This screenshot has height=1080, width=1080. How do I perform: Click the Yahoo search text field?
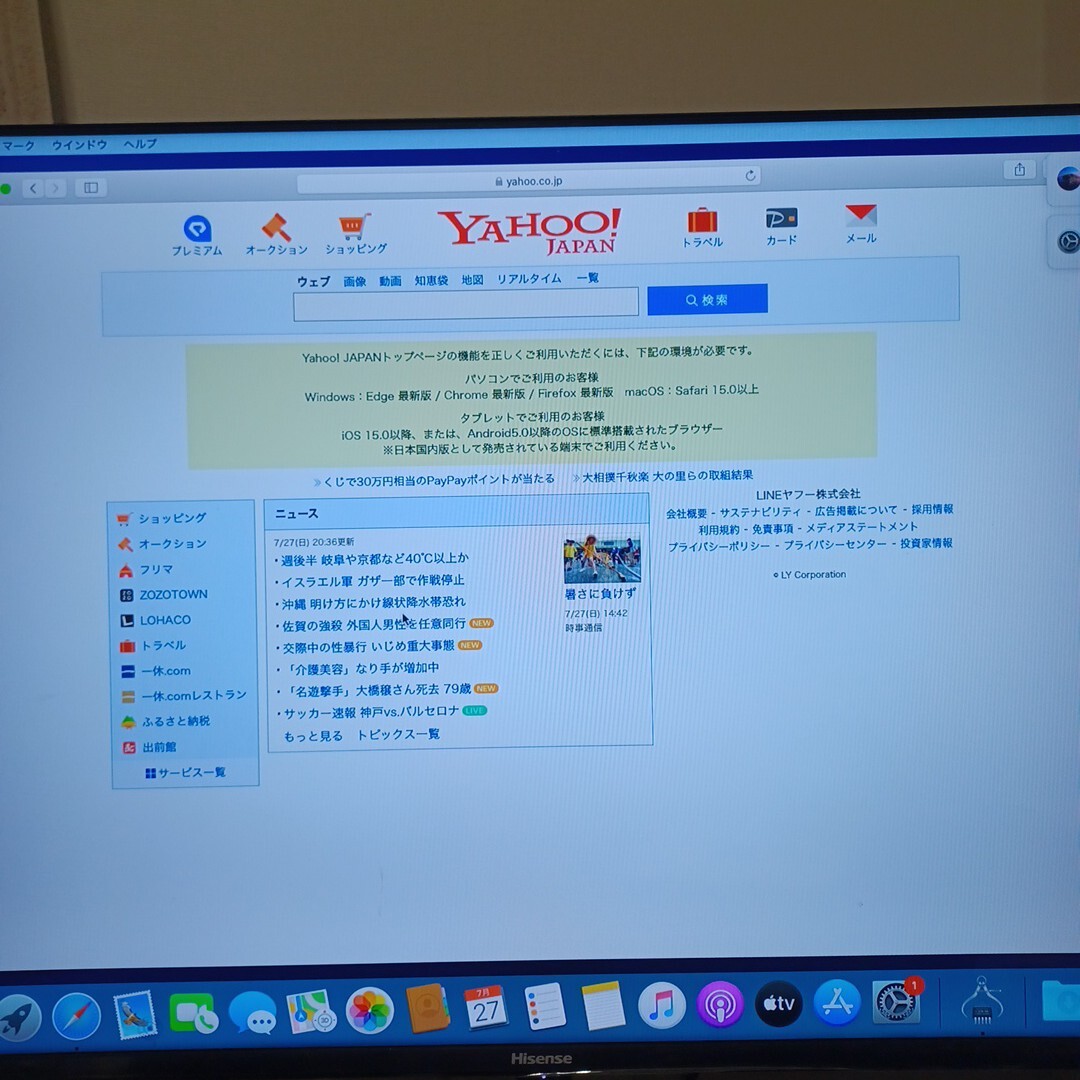(x=466, y=304)
